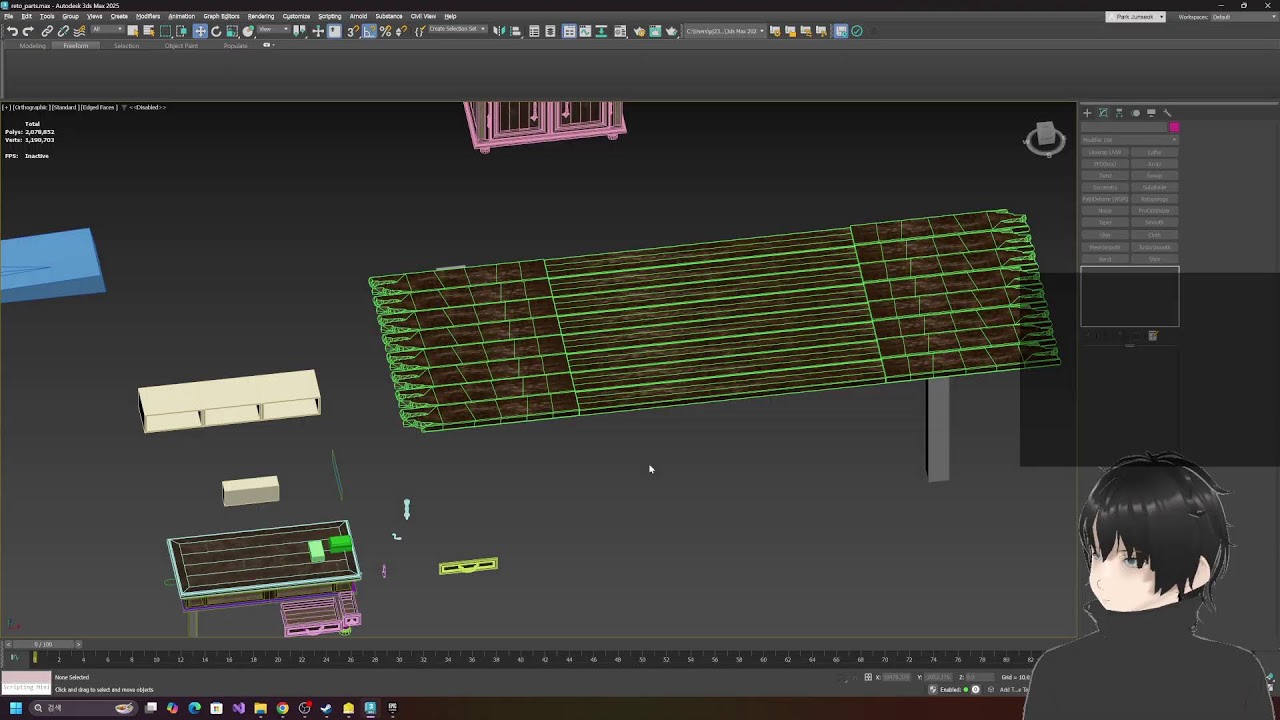Click the object name field in Modify panel
The image size is (1280, 720).
(x=1124, y=127)
